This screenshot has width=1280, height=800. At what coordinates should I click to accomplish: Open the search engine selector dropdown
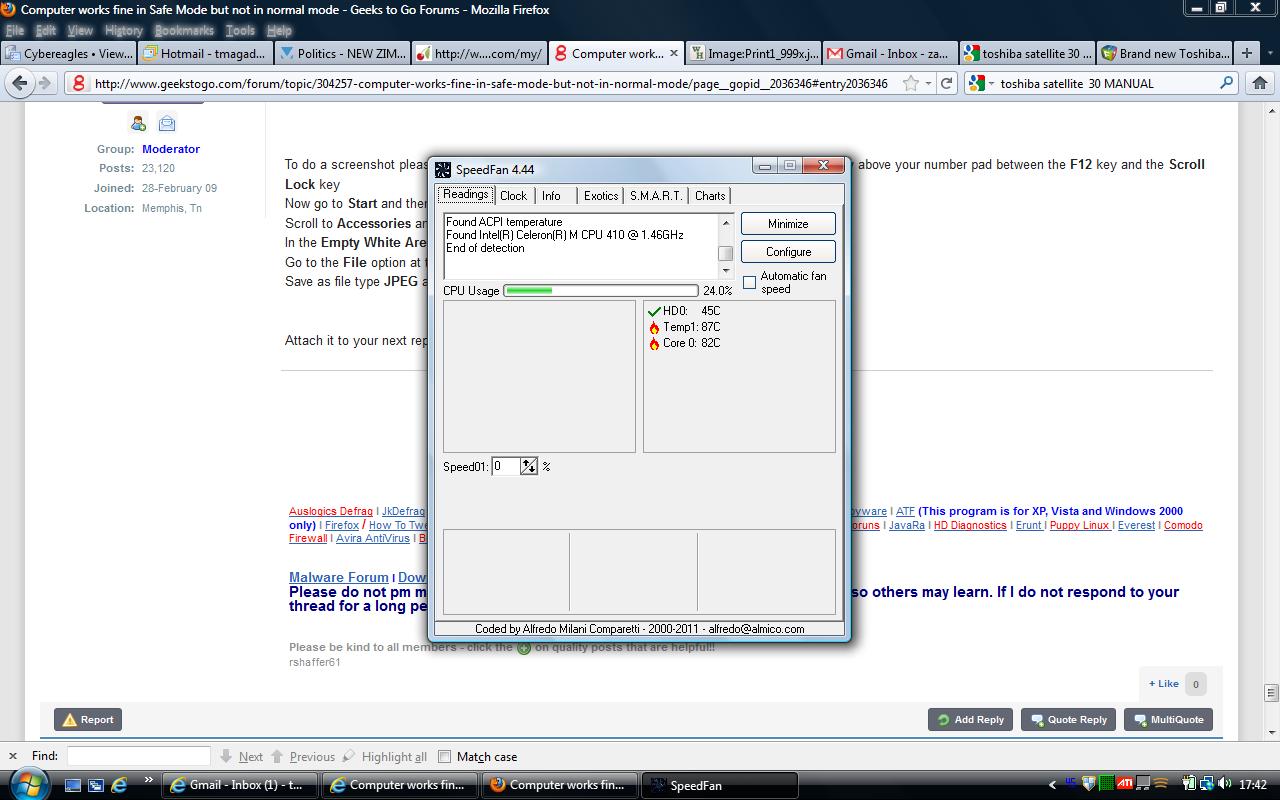(992, 83)
